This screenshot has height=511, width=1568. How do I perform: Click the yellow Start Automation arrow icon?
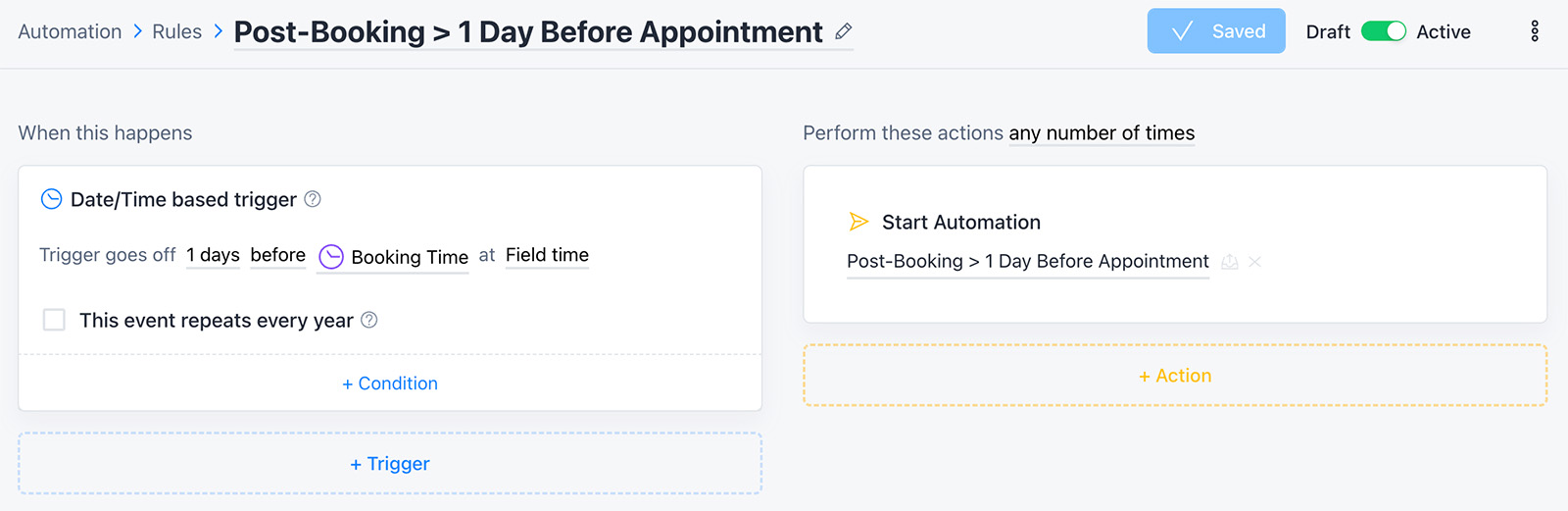[x=858, y=222]
